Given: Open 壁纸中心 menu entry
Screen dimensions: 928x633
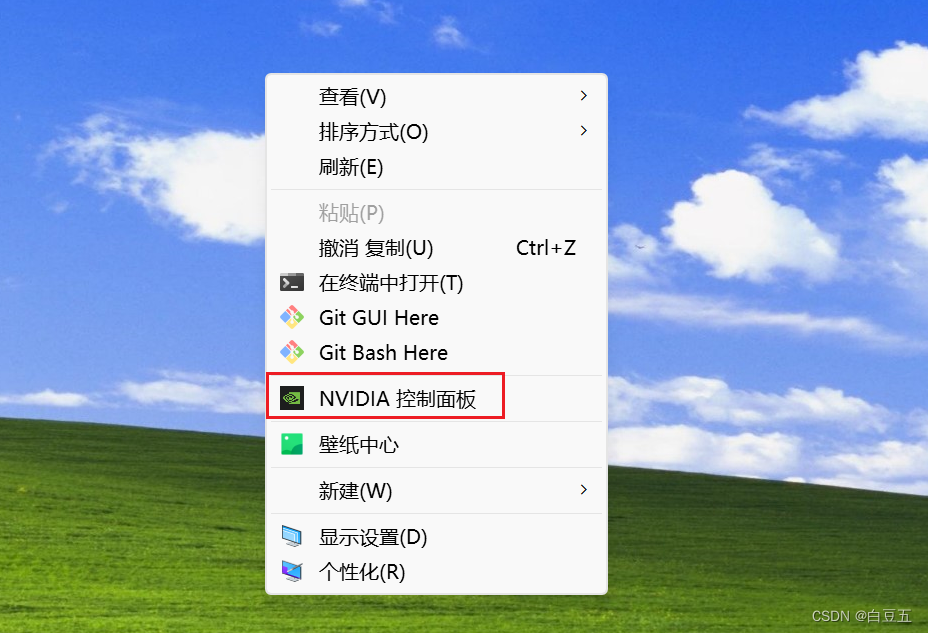Looking at the screenshot, I should 436,444.
